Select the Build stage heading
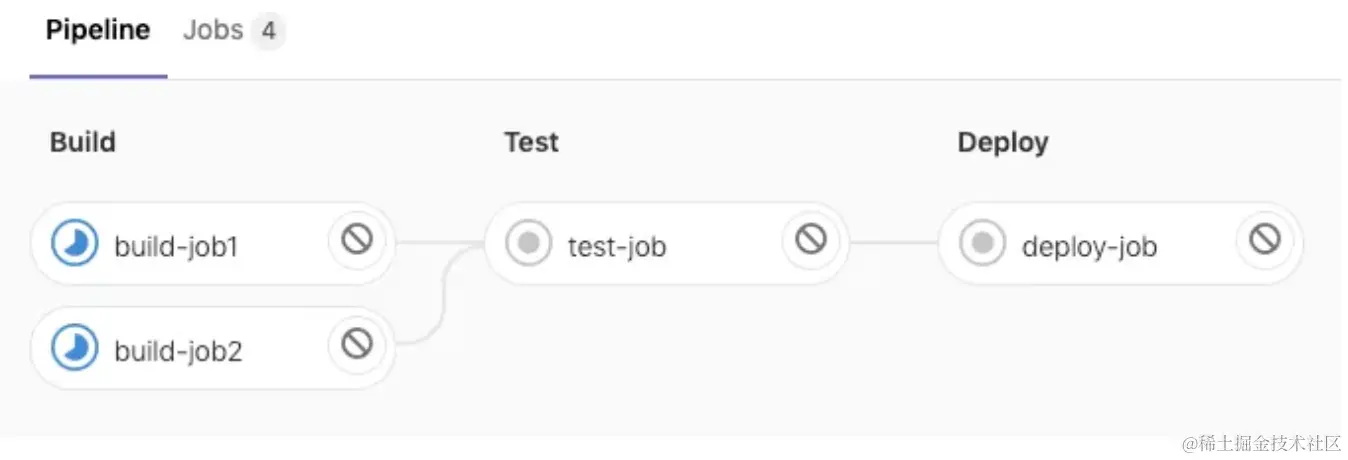This screenshot has width=1348, height=460. (x=83, y=142)
